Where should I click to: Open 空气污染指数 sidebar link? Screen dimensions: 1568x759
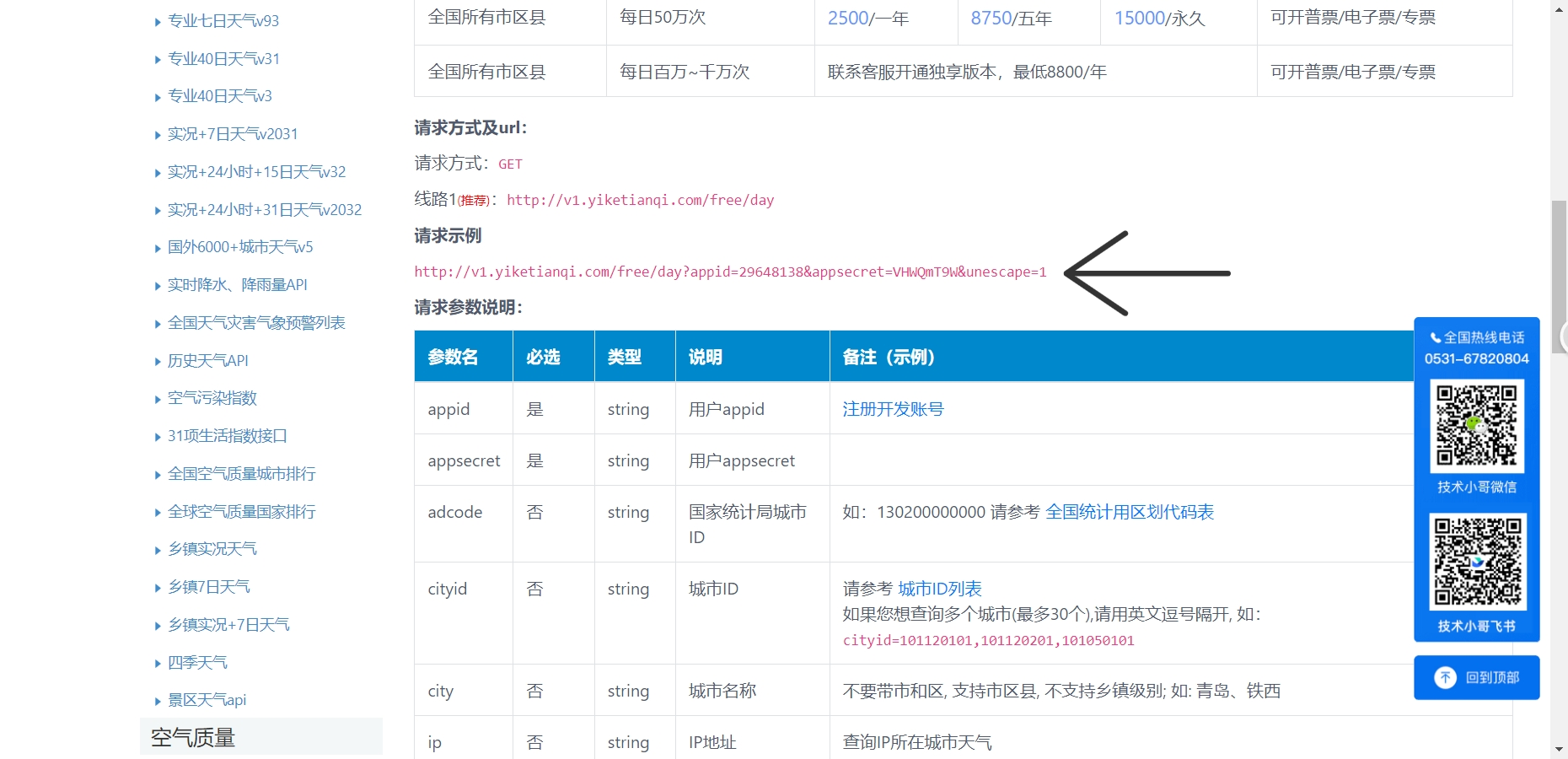pos(212,398)
